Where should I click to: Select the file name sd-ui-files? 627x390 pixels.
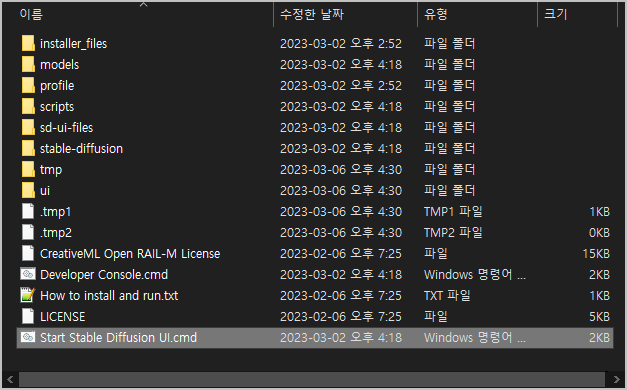click(66, 127)
